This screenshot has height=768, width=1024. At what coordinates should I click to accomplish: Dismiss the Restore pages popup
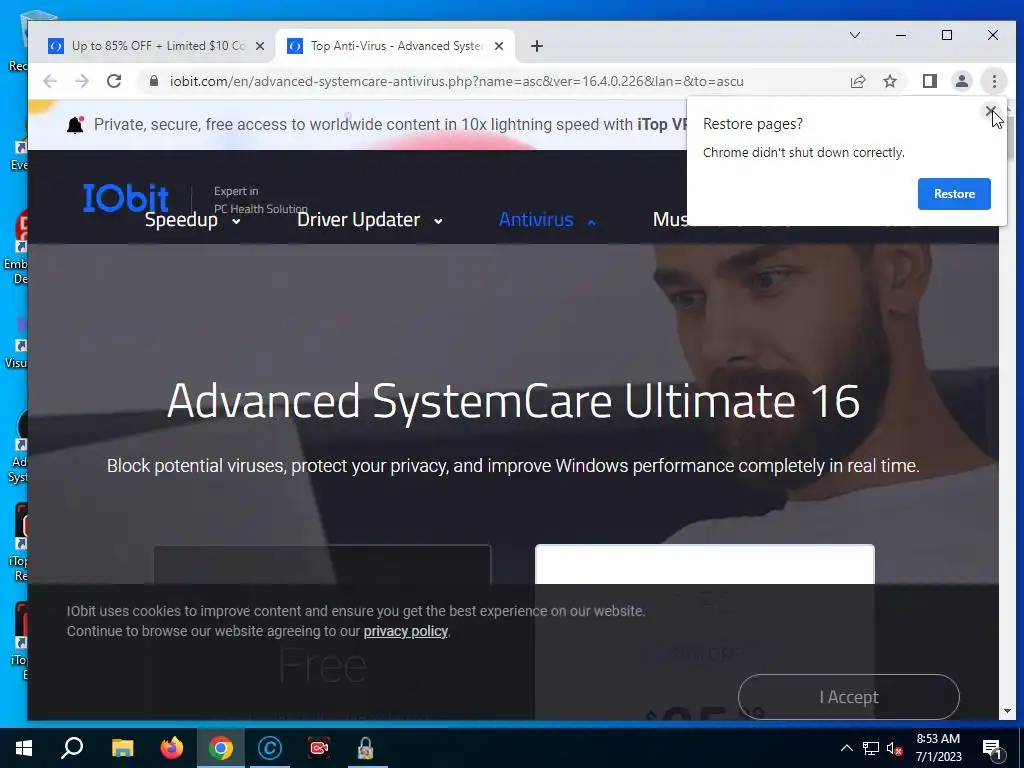click(x=990, y=111)
